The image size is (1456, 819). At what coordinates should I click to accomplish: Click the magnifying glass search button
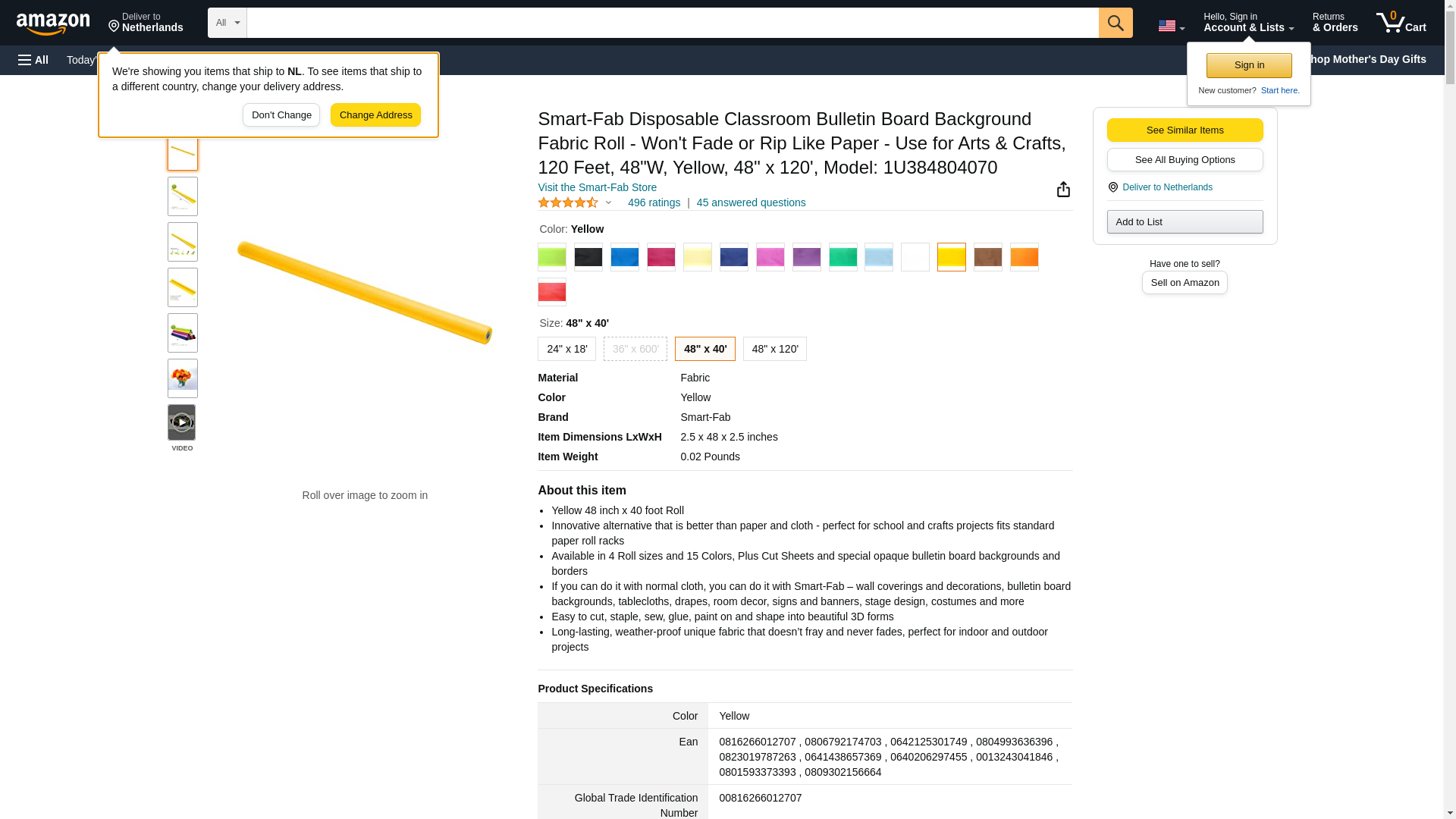tap(1115, 23)
